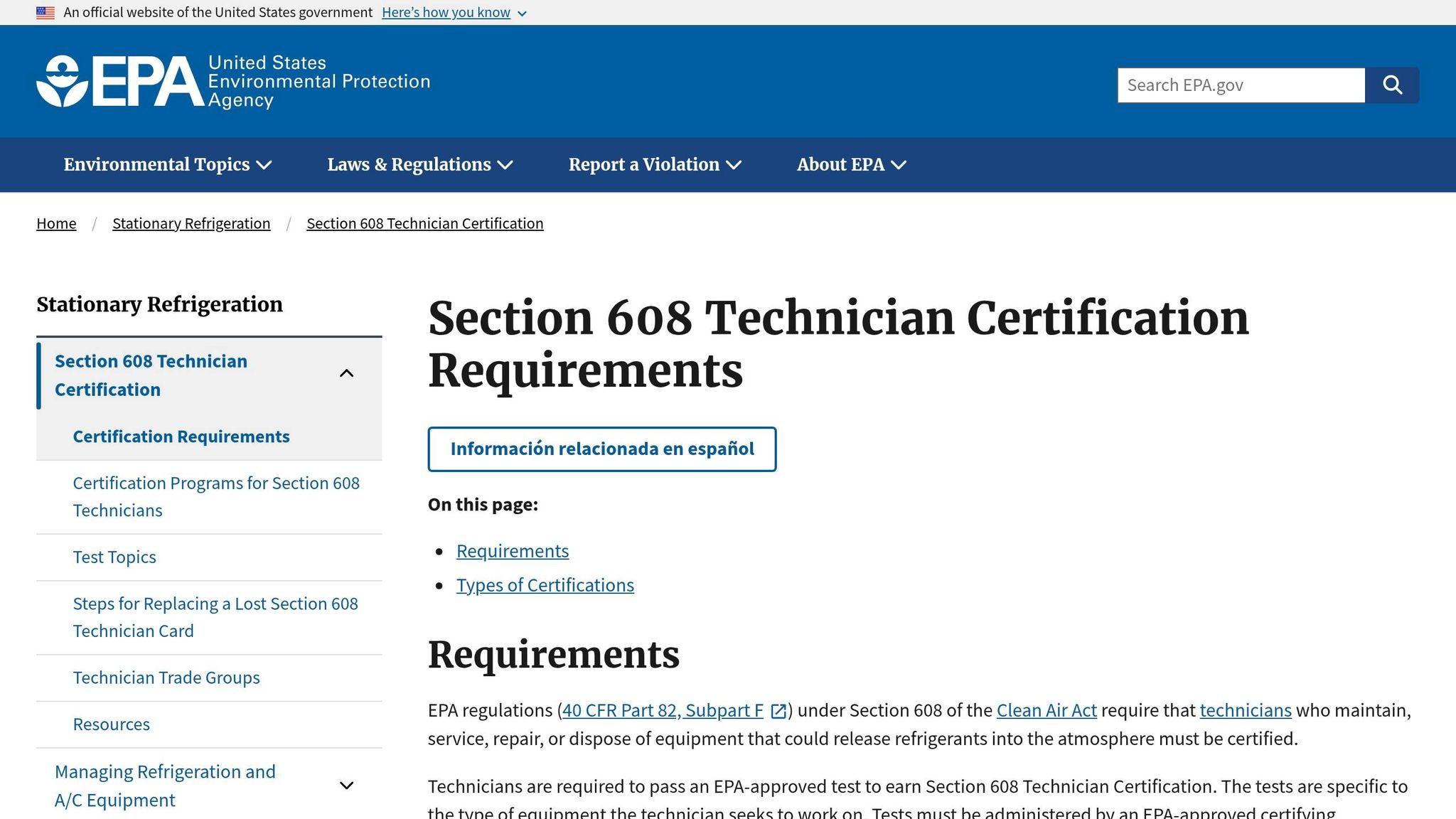Open Section 608 Technician Certification breadcrumb
The width and height of the screenshot is (1456, 819).
tap(425, 223)
